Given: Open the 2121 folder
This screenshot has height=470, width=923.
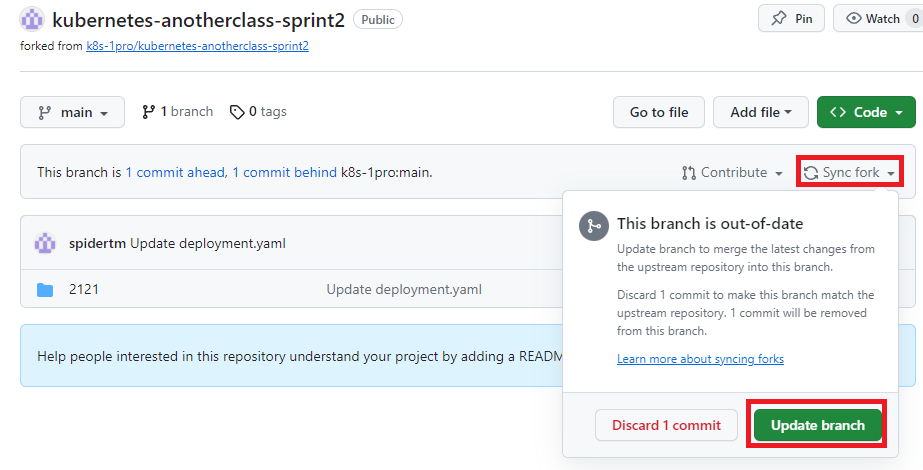Looking at the screenshot, I should click(84, 289).
